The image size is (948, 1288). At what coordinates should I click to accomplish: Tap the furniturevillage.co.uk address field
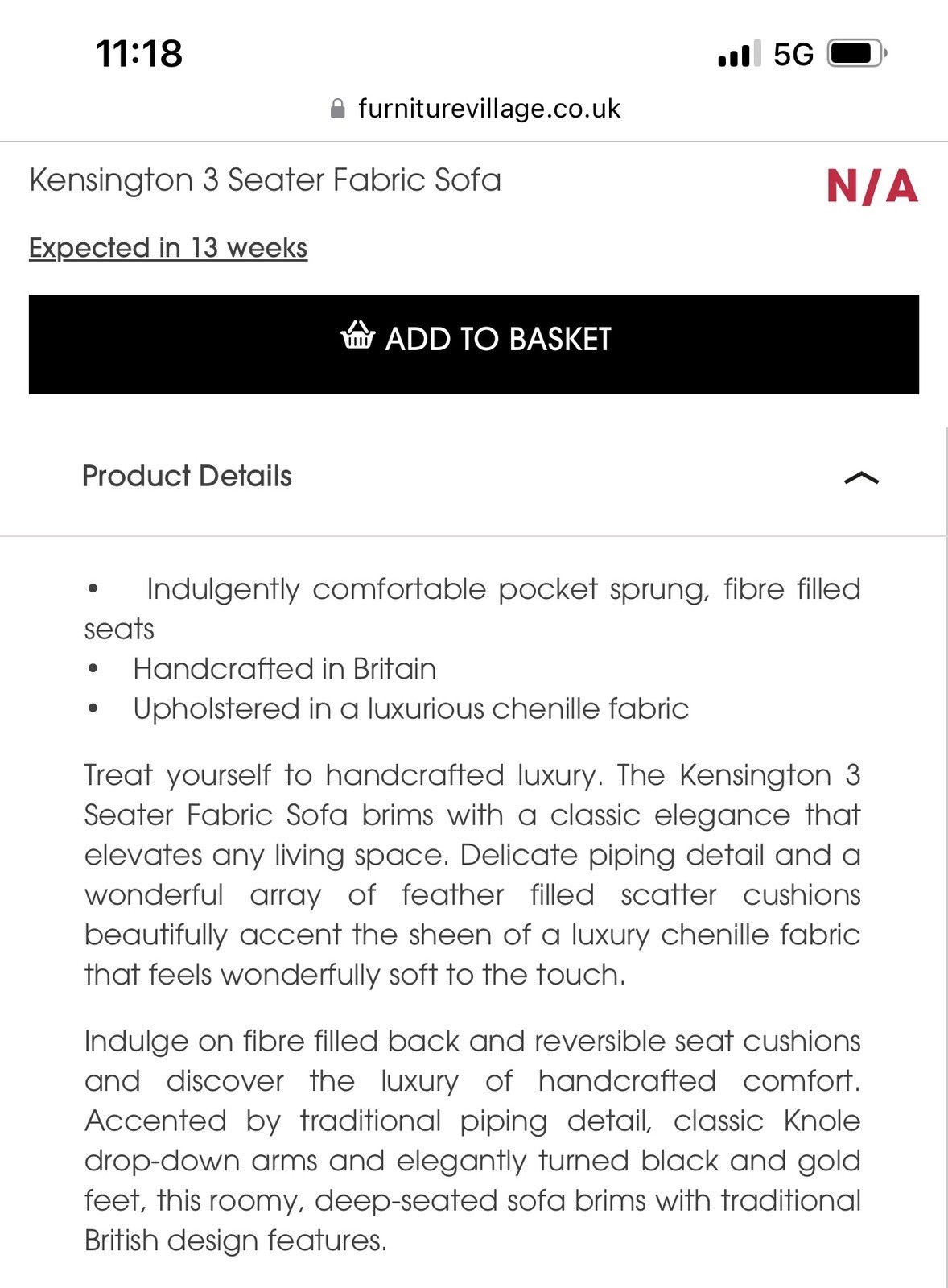488,109
